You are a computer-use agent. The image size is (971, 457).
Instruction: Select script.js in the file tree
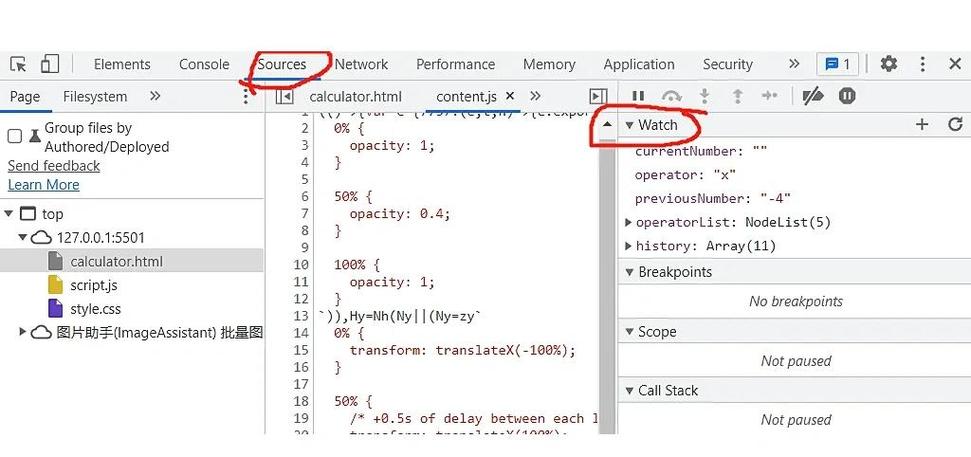[93, 285]
